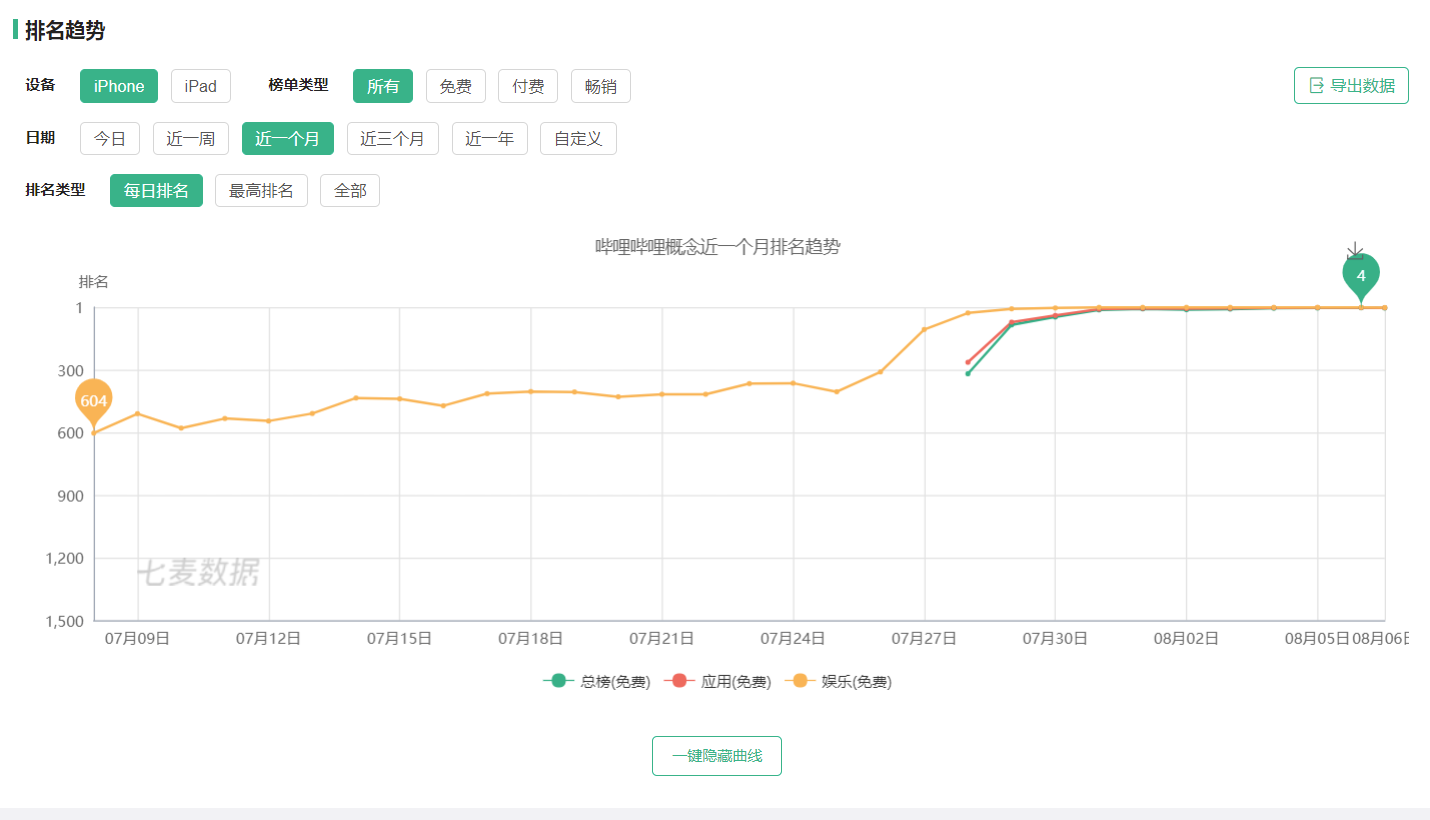Switch ranking type to 最高排名
This screenshot has width=1430, height=820.
(x=261, y=191)
